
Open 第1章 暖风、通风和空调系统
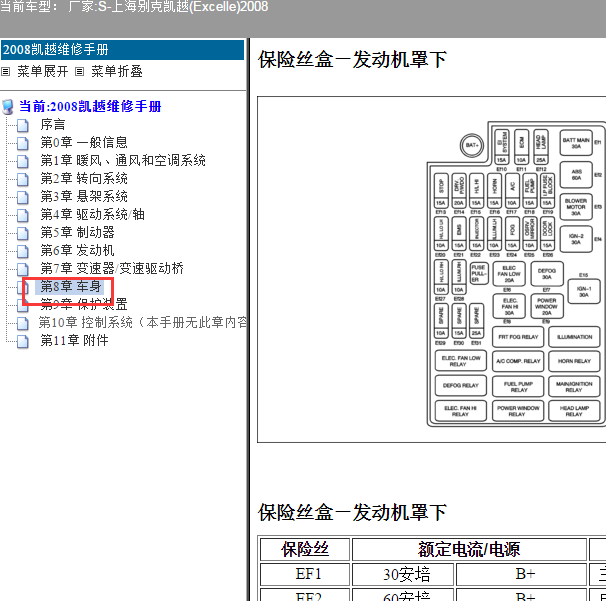[123, 160]
